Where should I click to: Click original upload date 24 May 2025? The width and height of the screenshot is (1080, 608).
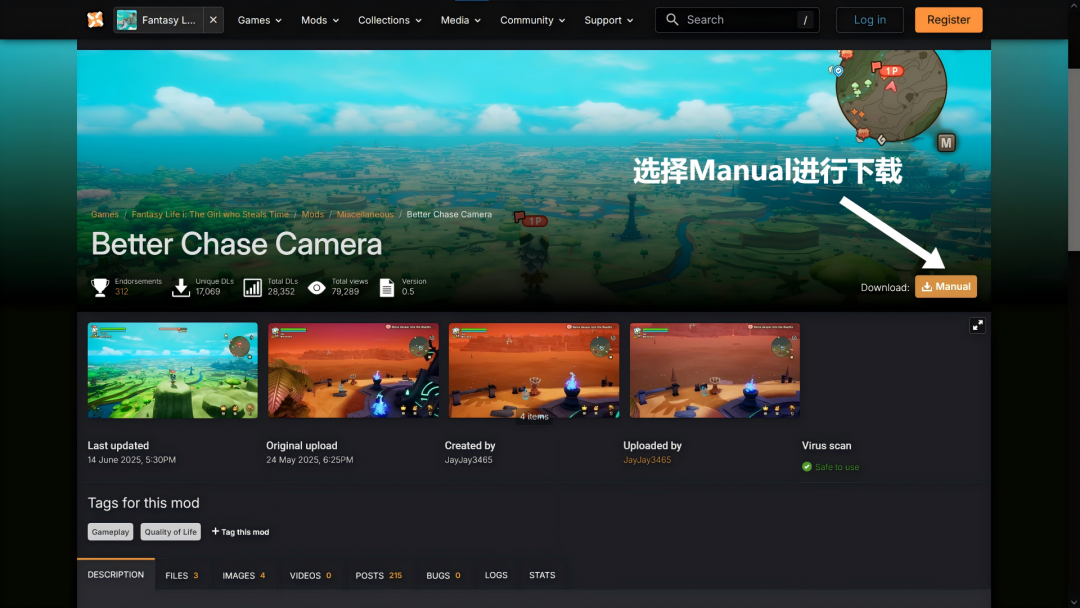coord(310,460)
